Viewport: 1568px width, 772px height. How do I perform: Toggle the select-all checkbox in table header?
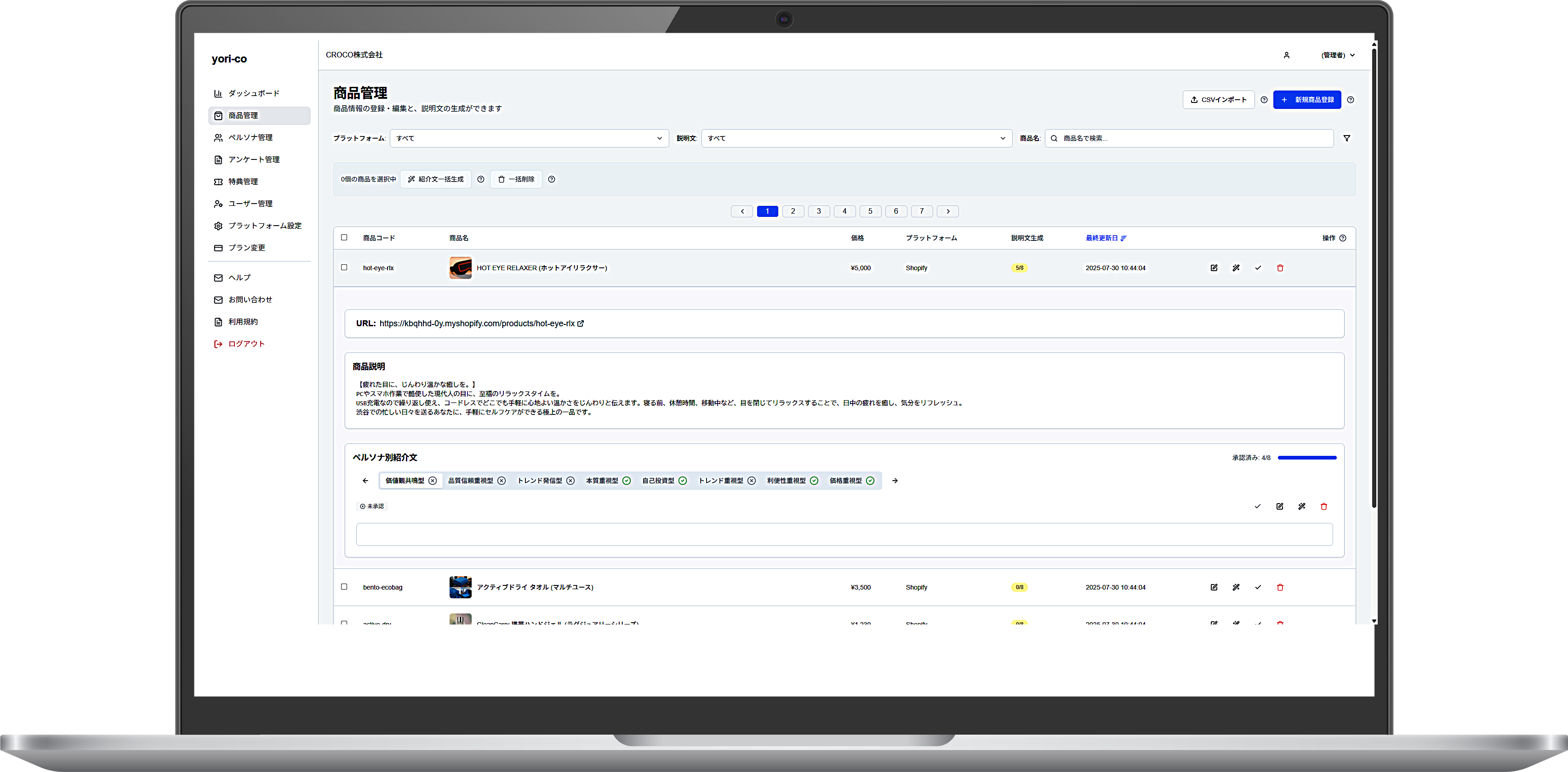coord(344,237)
